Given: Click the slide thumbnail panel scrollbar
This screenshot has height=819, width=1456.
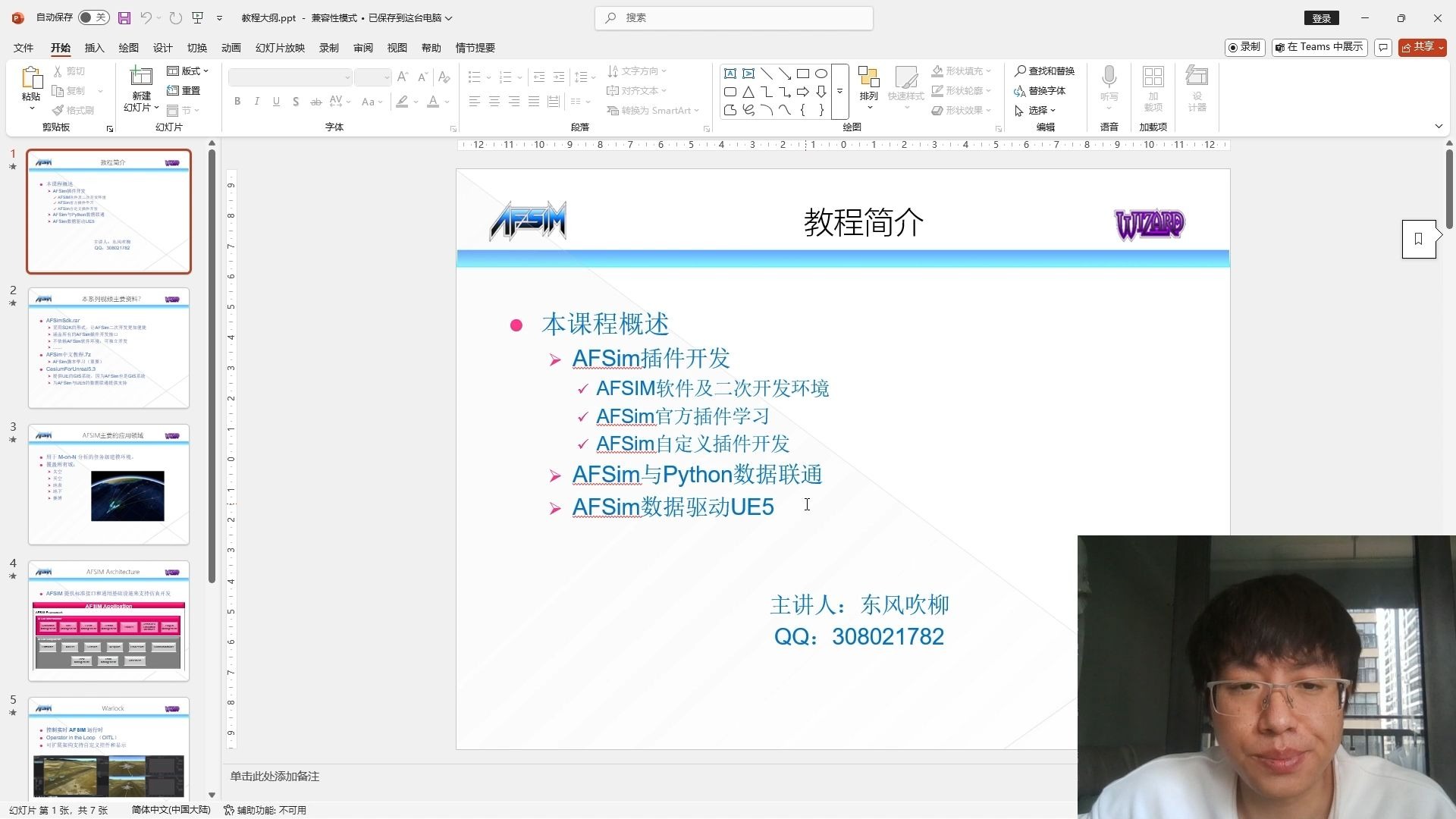Looking at the screenshot, I should [x=212, y=364].
